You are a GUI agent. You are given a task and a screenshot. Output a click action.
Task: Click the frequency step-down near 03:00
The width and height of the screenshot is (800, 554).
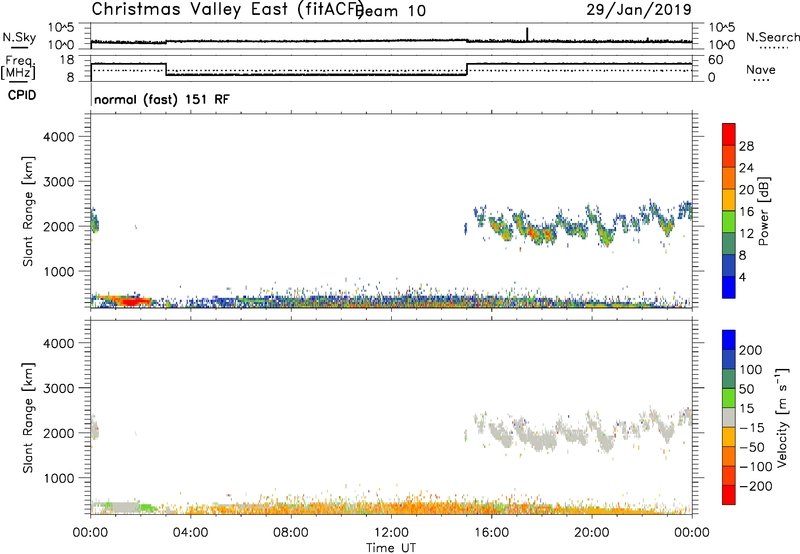(166, 69)
